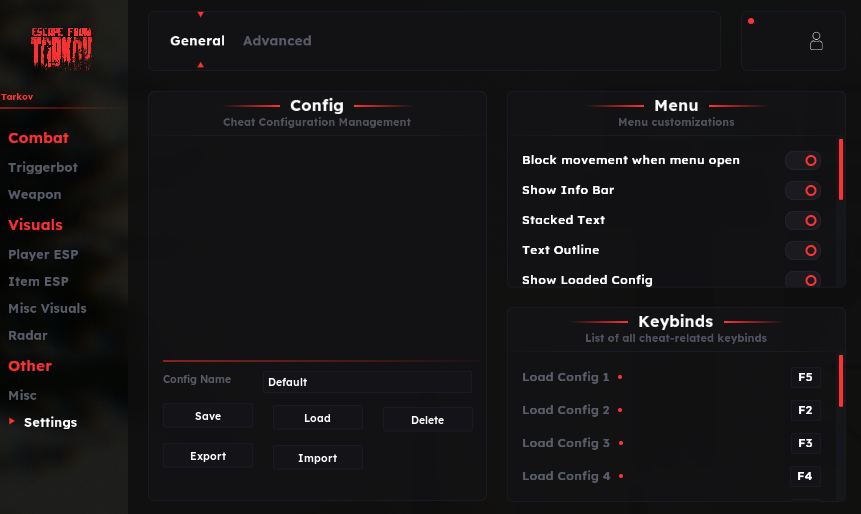Screen dimensions: 861x514
Task: Switch to the Advanced tab
Action: coord(277,41)
